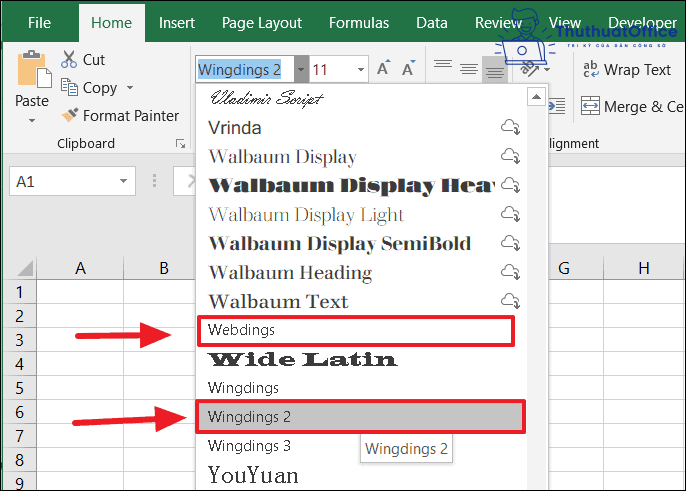Open the font size dropdown arrow

click(x=360, y=69)
